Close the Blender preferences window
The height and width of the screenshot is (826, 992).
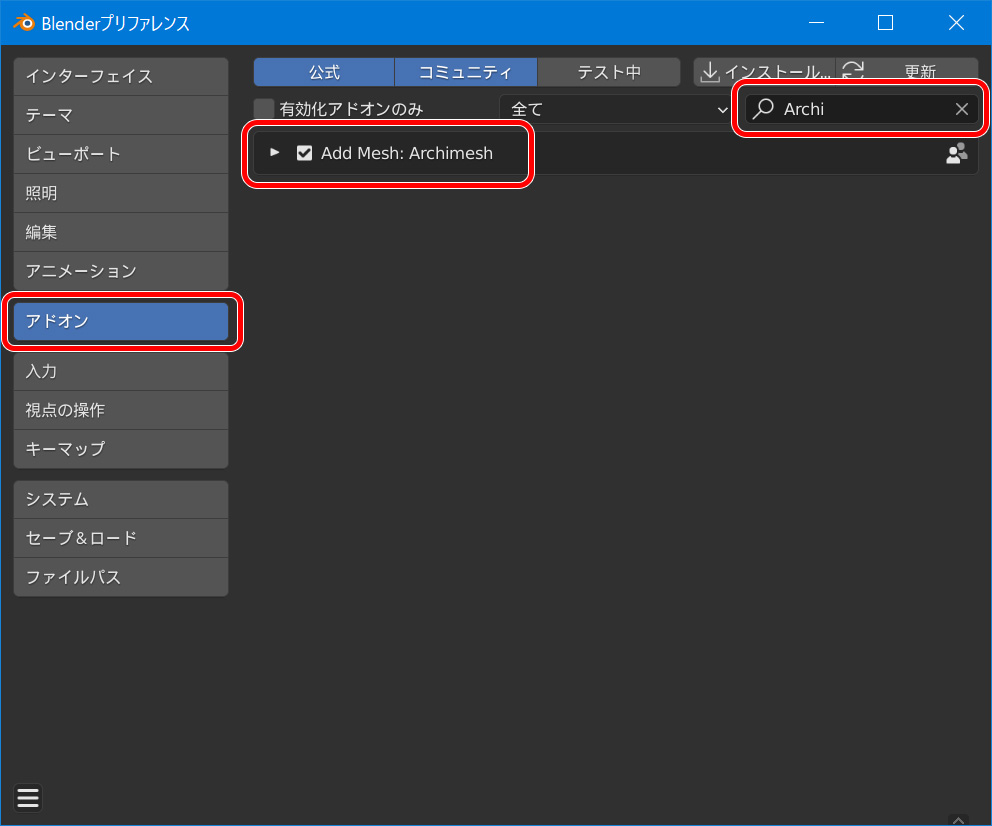(x=956, y=23)
